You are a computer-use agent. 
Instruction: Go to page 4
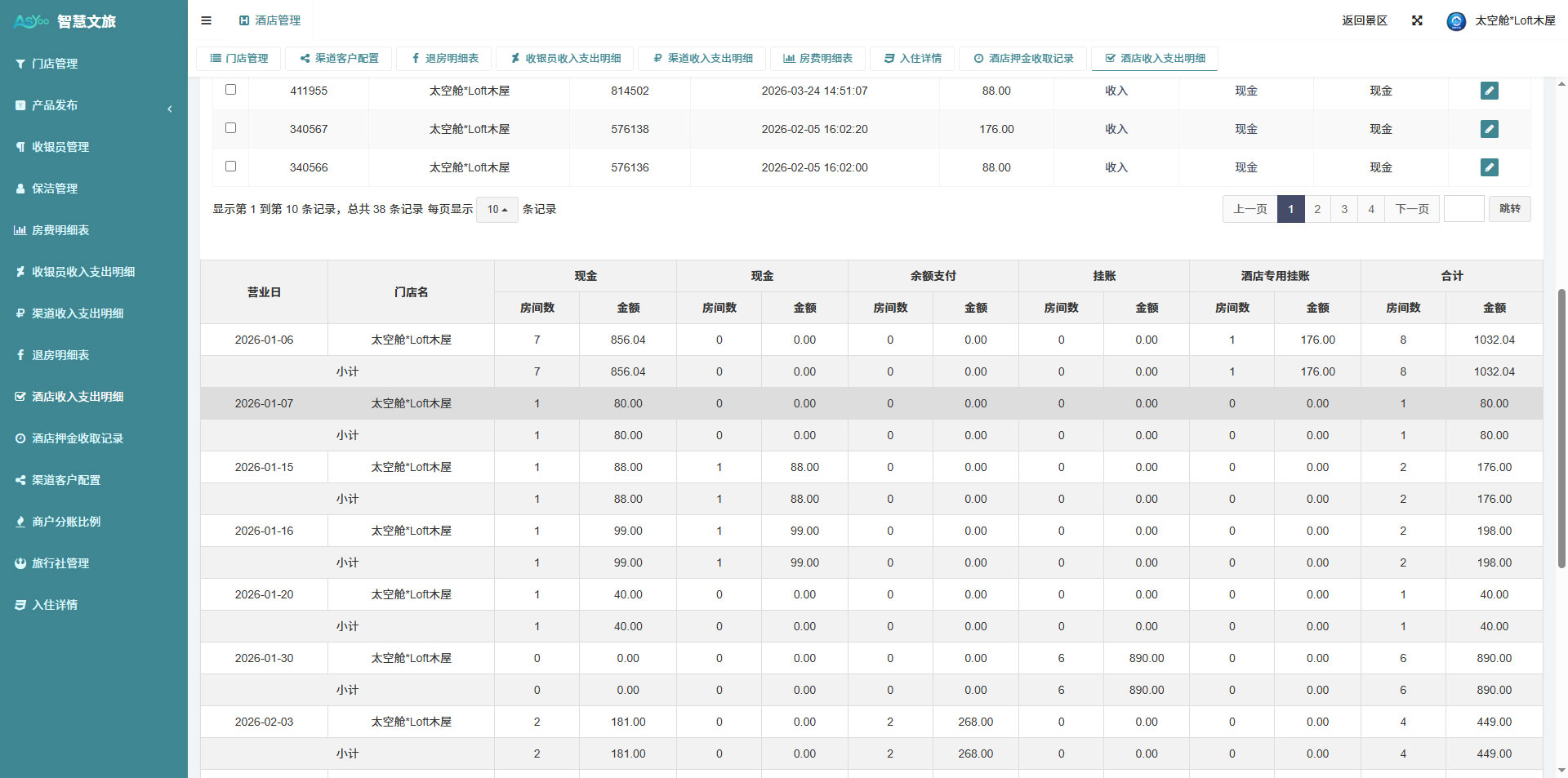[x=1371, y=209]
